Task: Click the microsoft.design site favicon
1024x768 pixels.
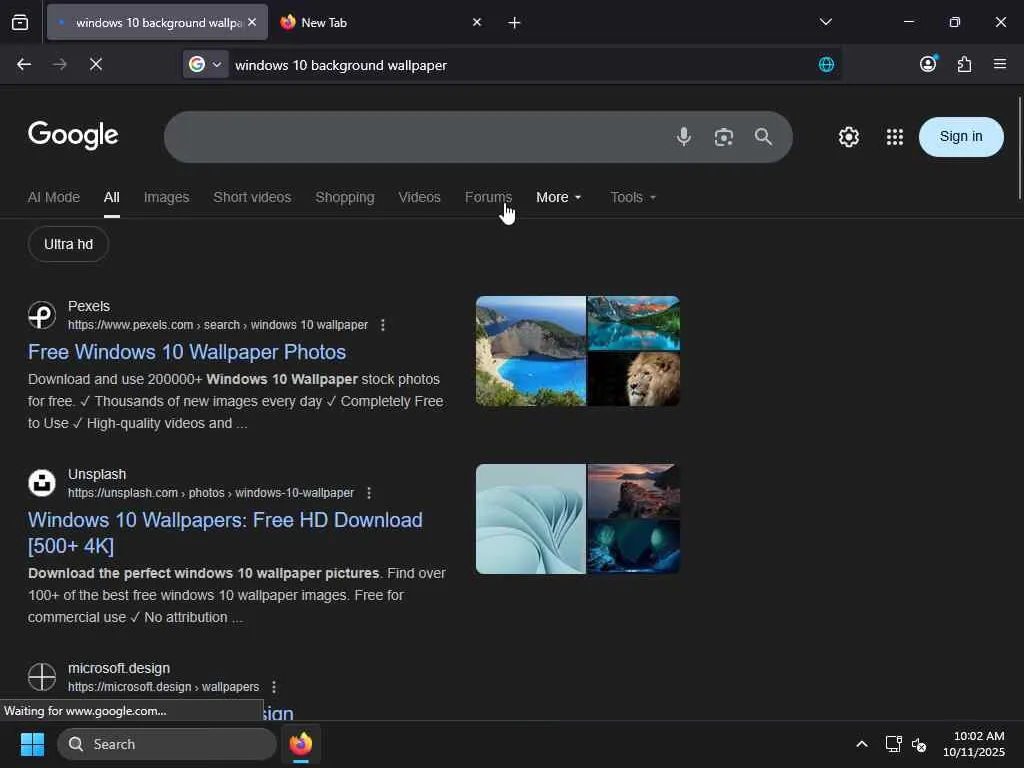Action: [x=42, y=677]
